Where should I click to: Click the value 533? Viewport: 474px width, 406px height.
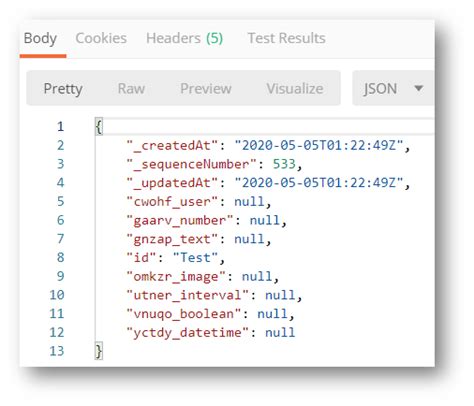[284, 164]
